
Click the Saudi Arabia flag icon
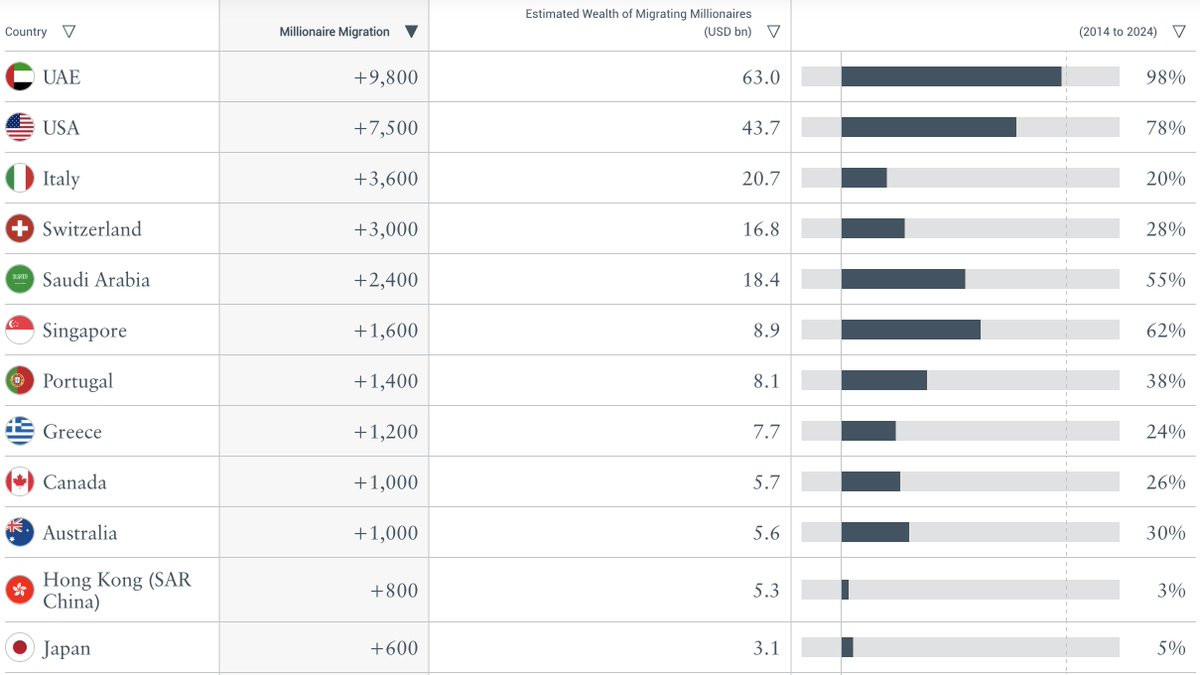click(20, 280)
